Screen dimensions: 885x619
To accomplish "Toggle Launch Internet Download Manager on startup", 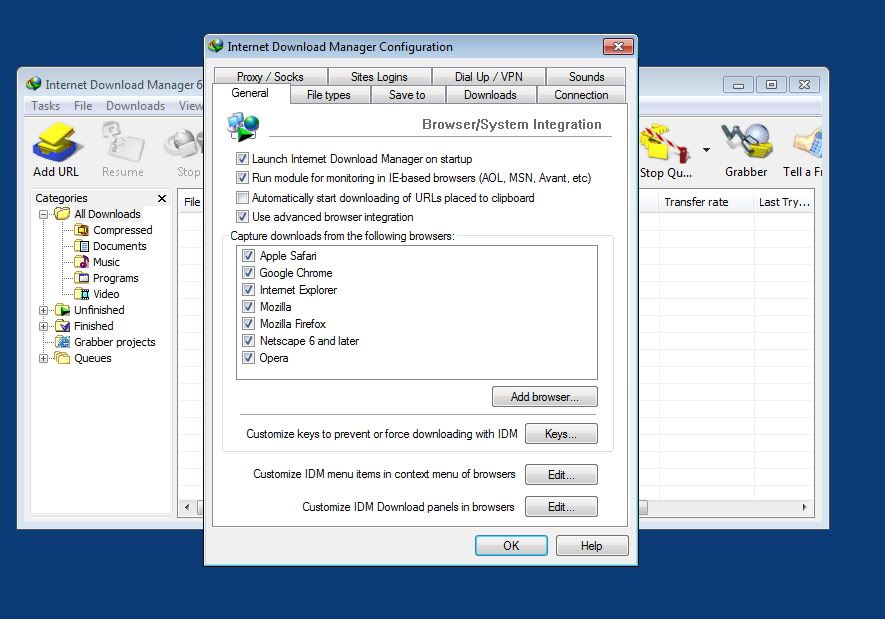I will coord(242,159).
